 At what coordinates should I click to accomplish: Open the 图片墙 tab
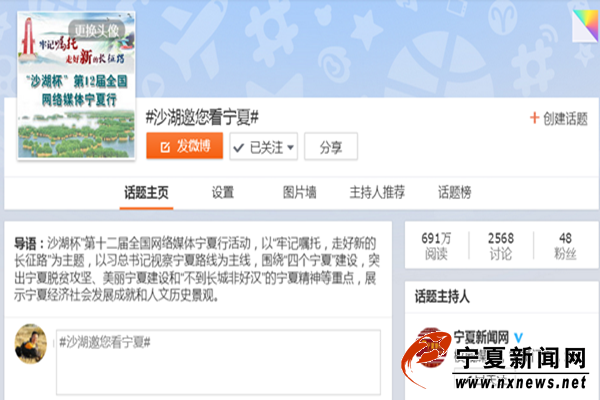[299, 192]
